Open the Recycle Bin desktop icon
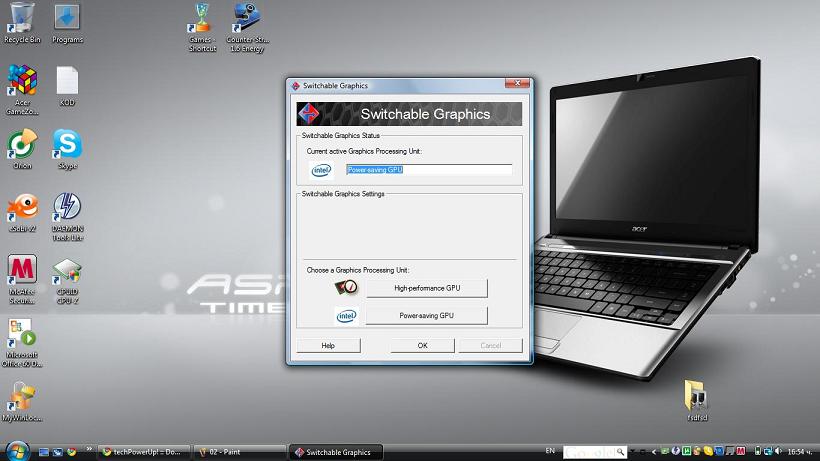This screenshot has width=820, height=461. click(22, 22)
